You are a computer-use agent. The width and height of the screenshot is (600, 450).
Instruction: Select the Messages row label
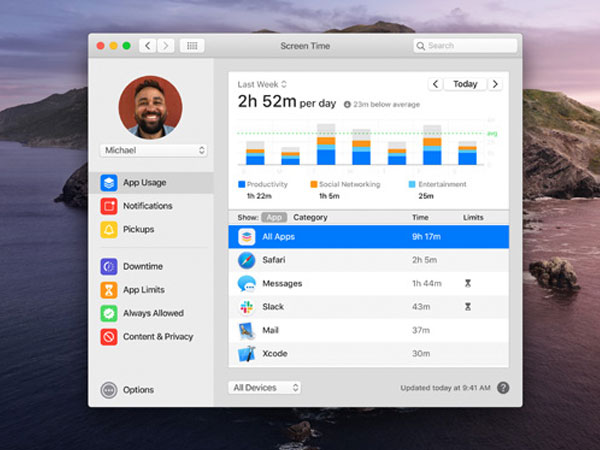tap(282, 284)
